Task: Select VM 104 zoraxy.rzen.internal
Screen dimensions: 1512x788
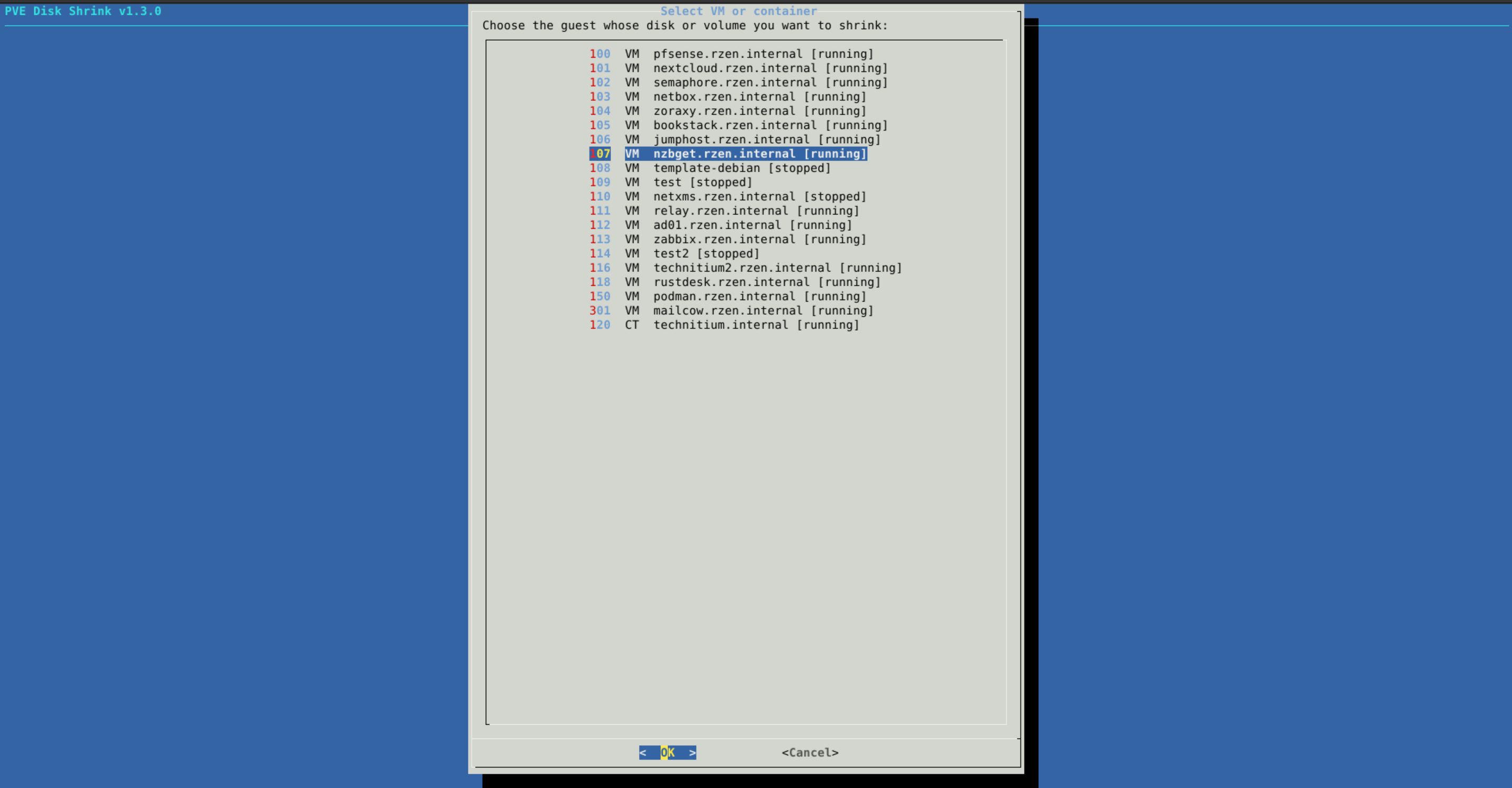Action: [x=728, y=111]
